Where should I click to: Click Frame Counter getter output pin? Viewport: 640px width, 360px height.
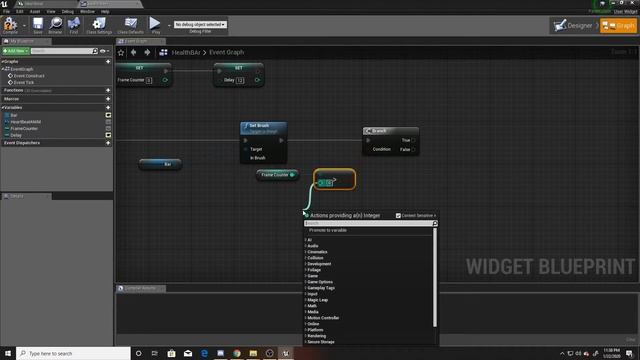tap(292, 175)
